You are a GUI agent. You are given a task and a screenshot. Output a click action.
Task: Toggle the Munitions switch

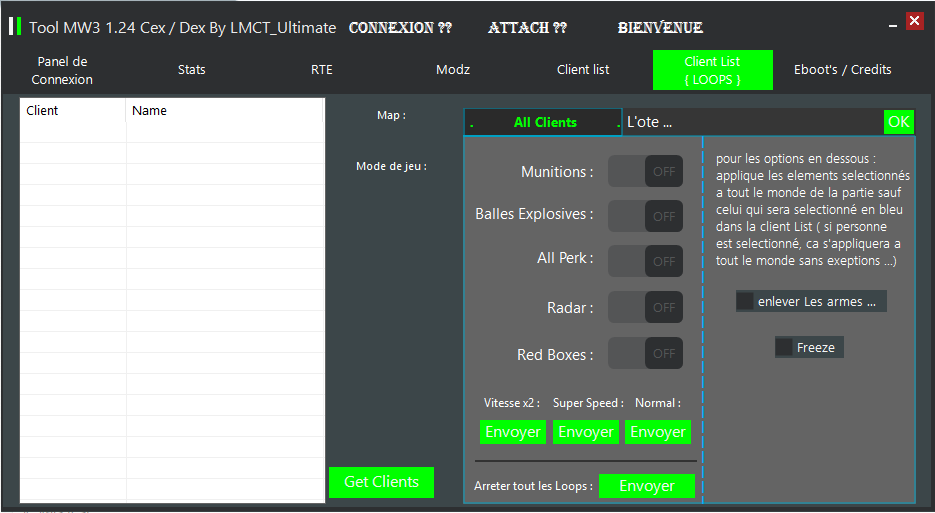click(645, 171)
